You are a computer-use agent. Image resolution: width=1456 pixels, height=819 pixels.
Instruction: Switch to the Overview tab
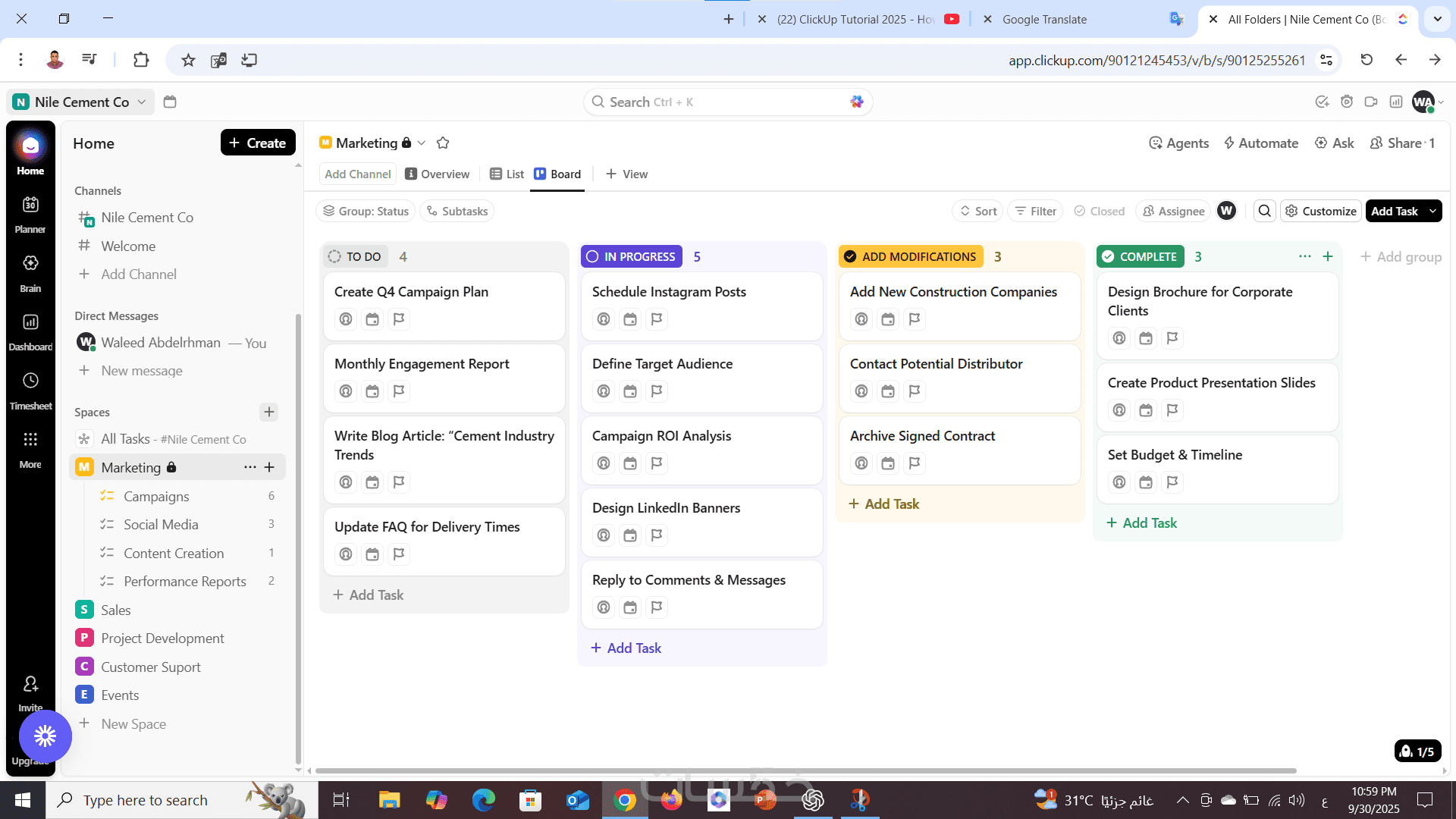[x=438, y=174]
